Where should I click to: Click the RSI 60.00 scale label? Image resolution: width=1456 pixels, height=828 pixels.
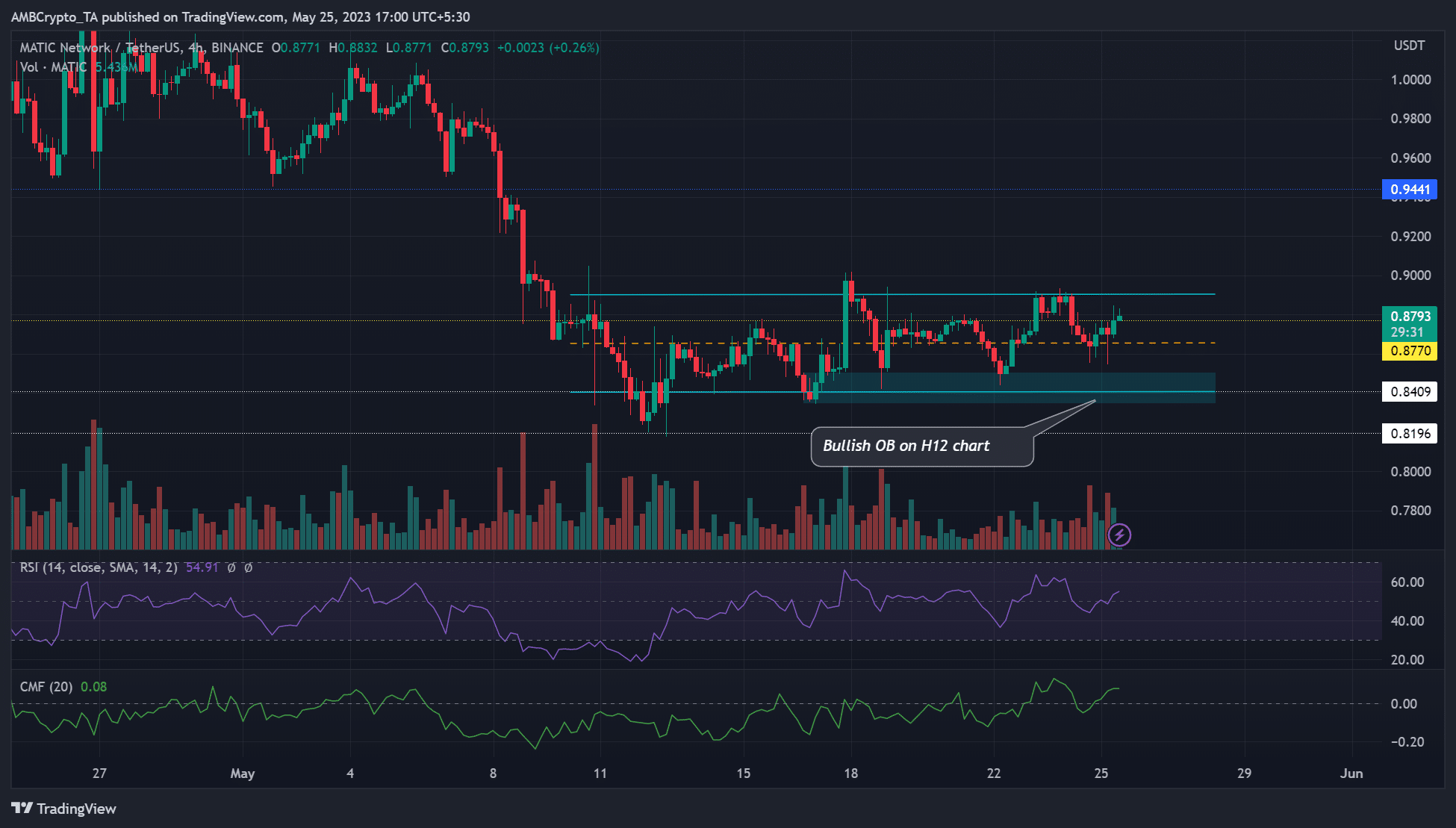coord(1407,582)
